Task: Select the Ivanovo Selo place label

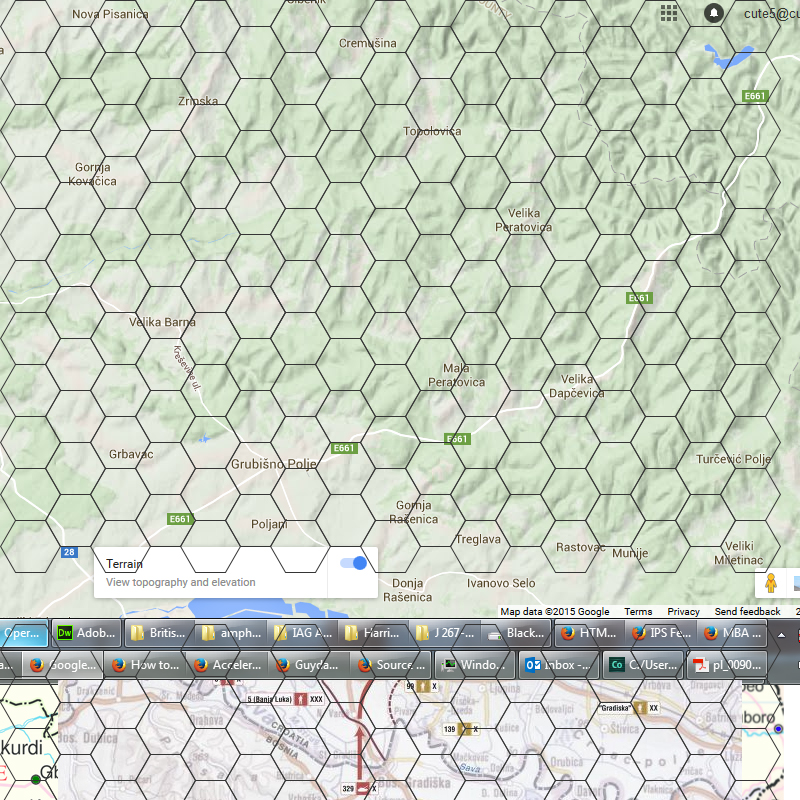Action: (501, 583)
